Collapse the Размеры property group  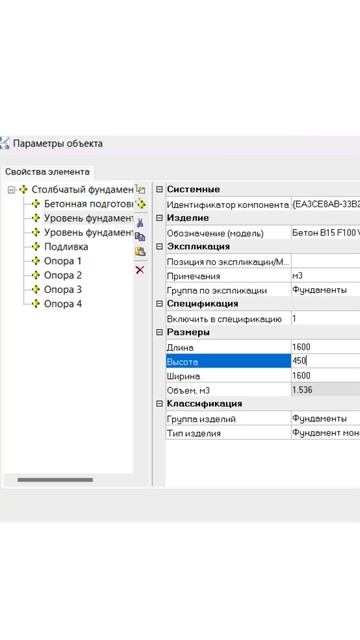[159, 332]
